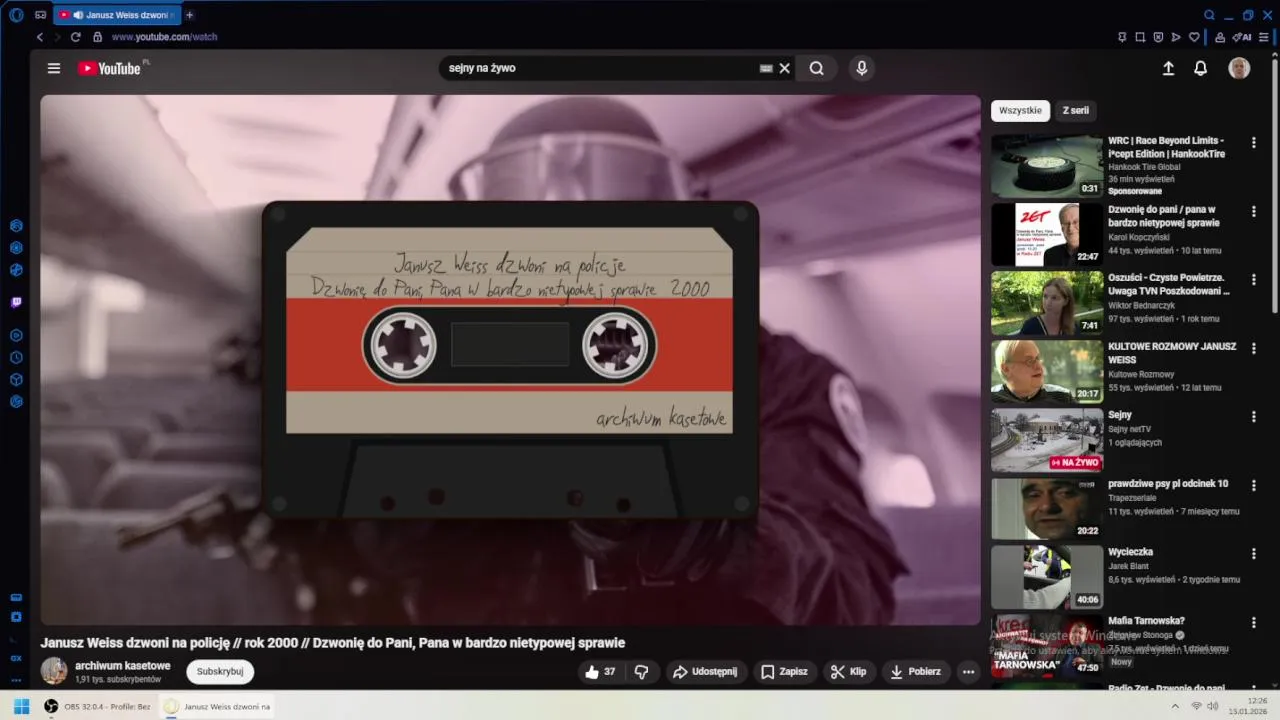
Task: Clear the search box with X
Action: tap(785, 68)
